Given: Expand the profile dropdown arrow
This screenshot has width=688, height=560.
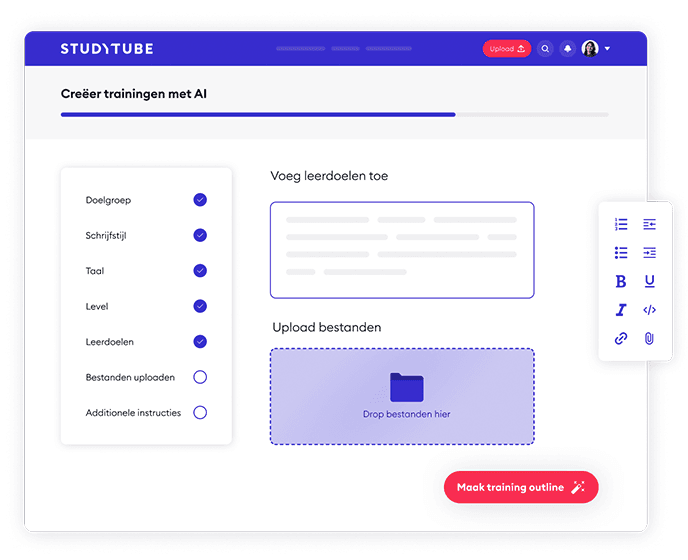Looking at the screenshot, I should pyautogui.click(x=607, y=49).
